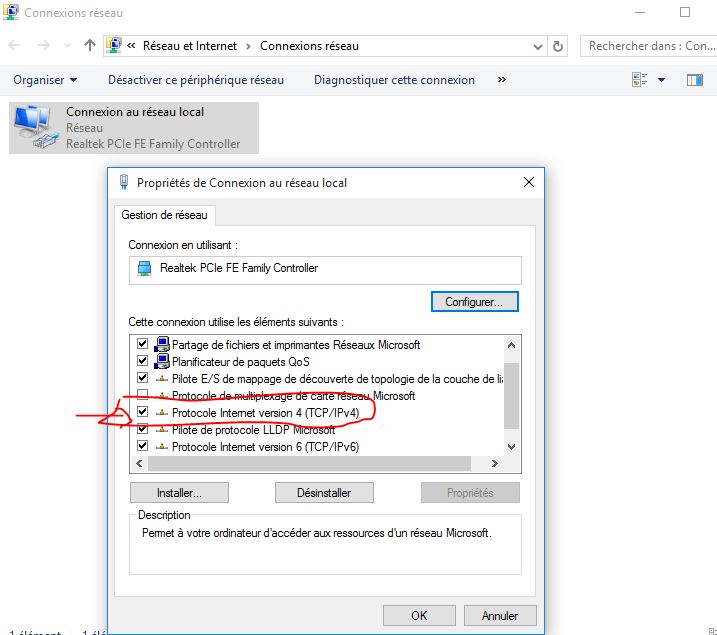
Task: Select Connexion au réseau local adapter icon
Action: tap(36, 127)
